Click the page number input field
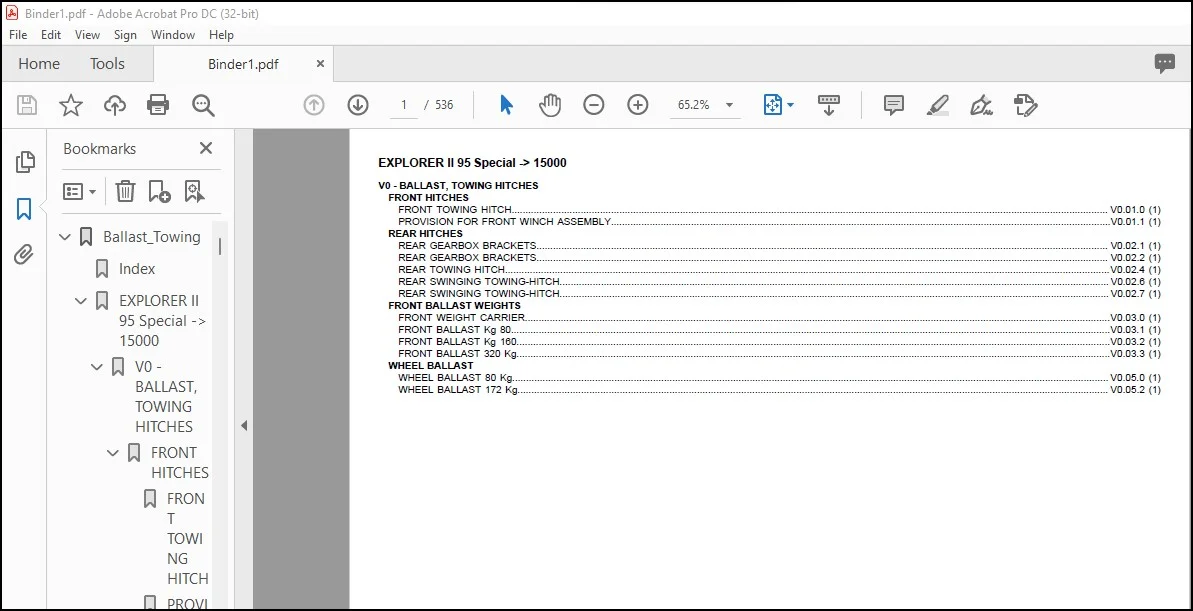 (x=404, y=105)
